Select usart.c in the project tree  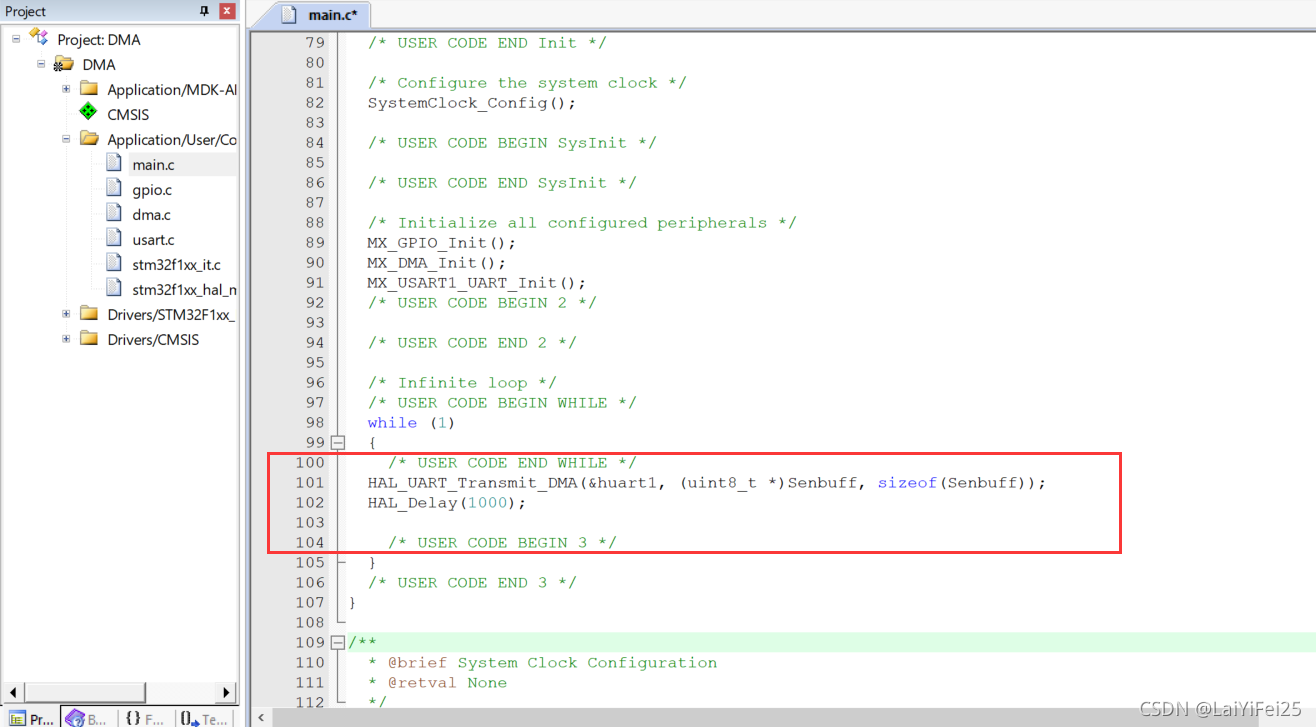pyautogui.click(x=153, y=239)
